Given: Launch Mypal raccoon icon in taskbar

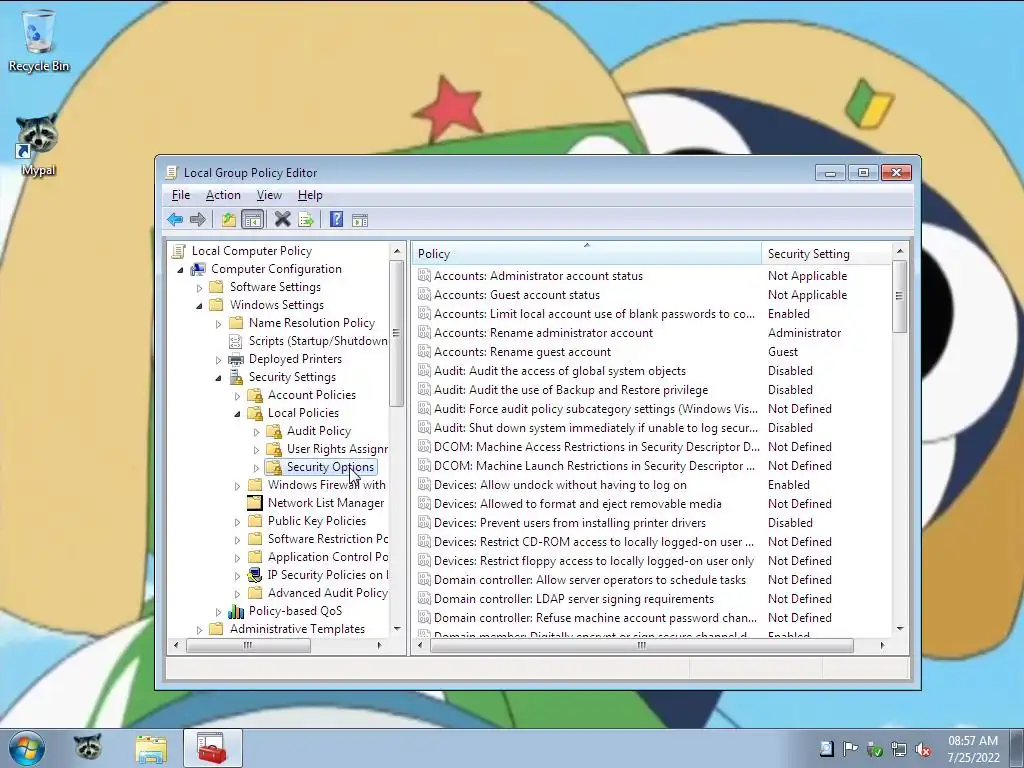Looking at the screenshot, I should (x=88, y=748).
